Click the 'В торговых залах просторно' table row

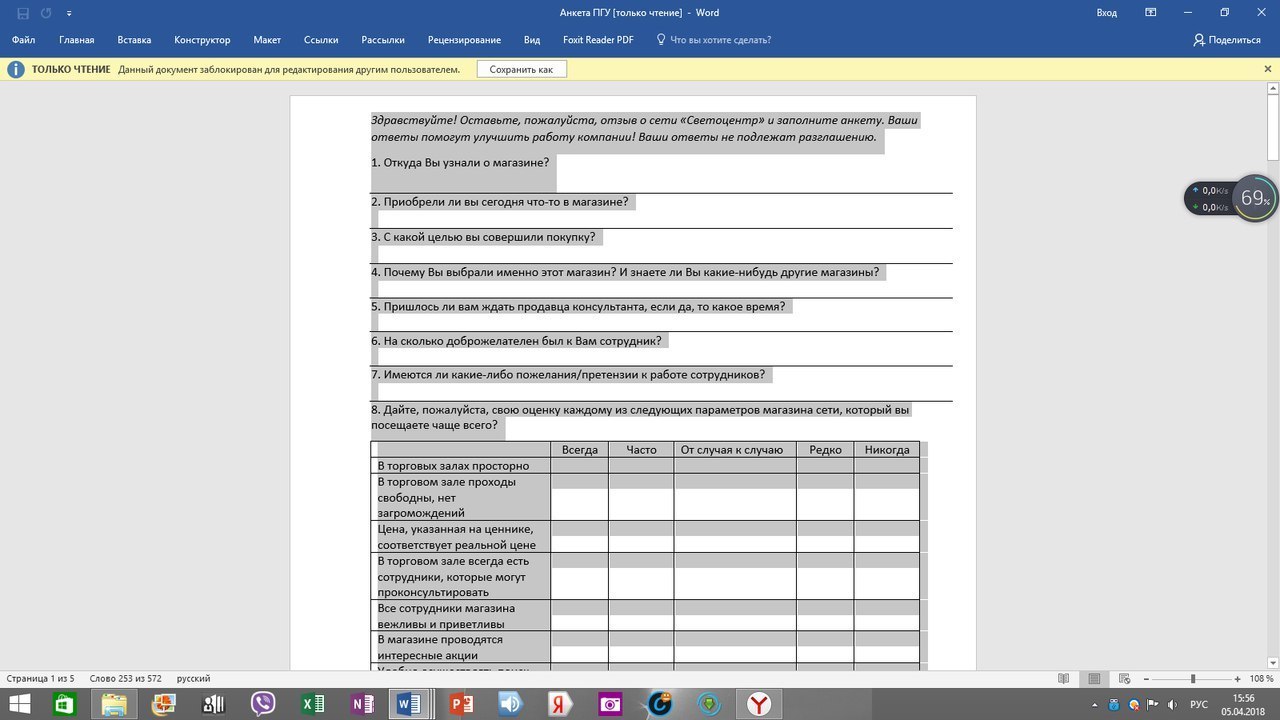(645, 466)
